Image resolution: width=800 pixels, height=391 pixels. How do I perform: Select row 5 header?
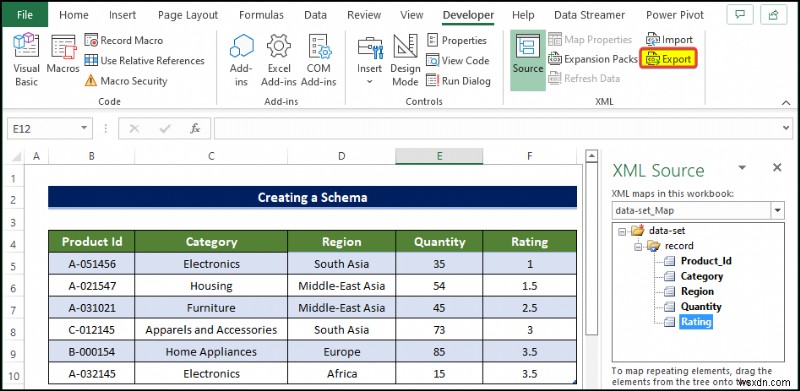tap(13, 266)
